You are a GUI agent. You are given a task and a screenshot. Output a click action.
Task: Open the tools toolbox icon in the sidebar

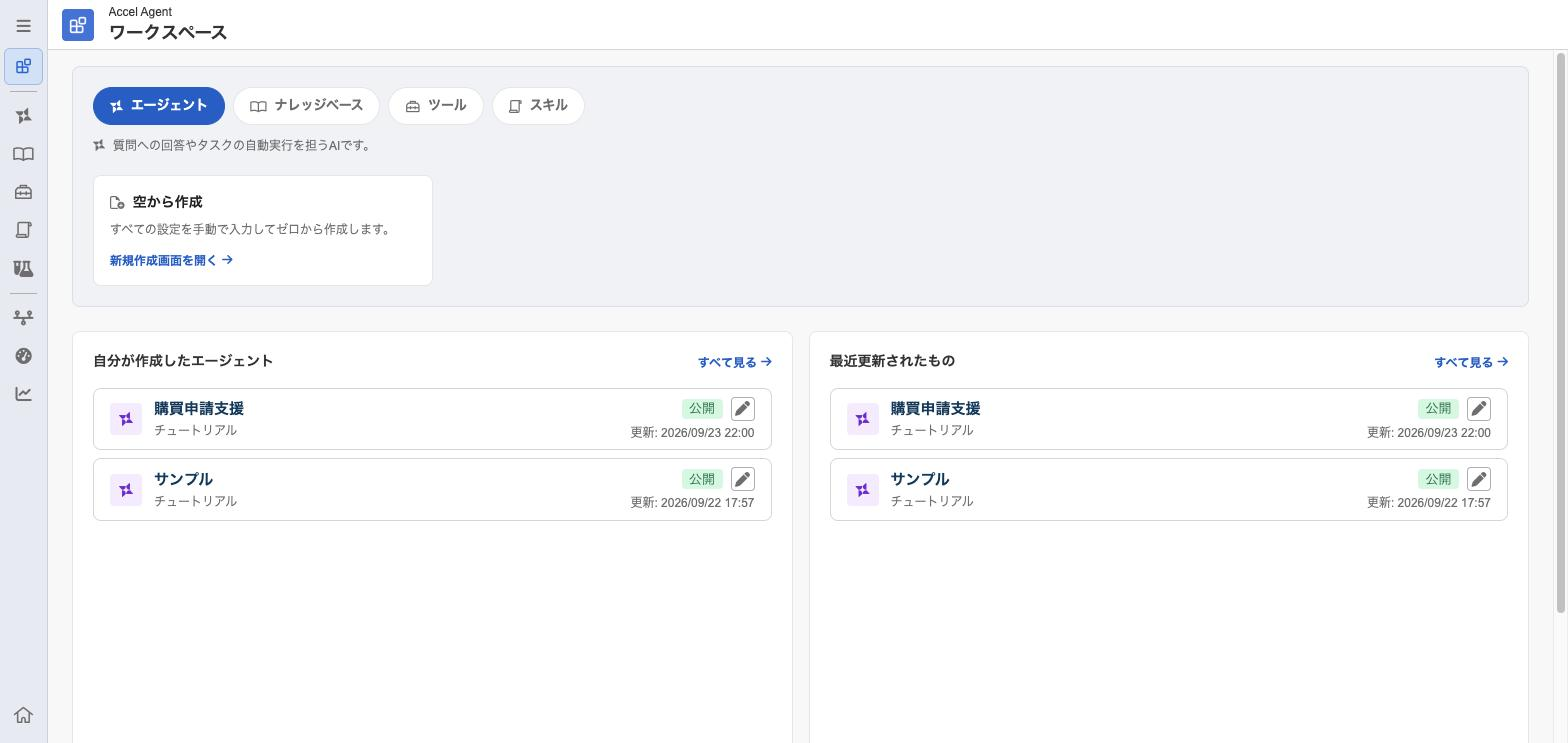(23, 192)
